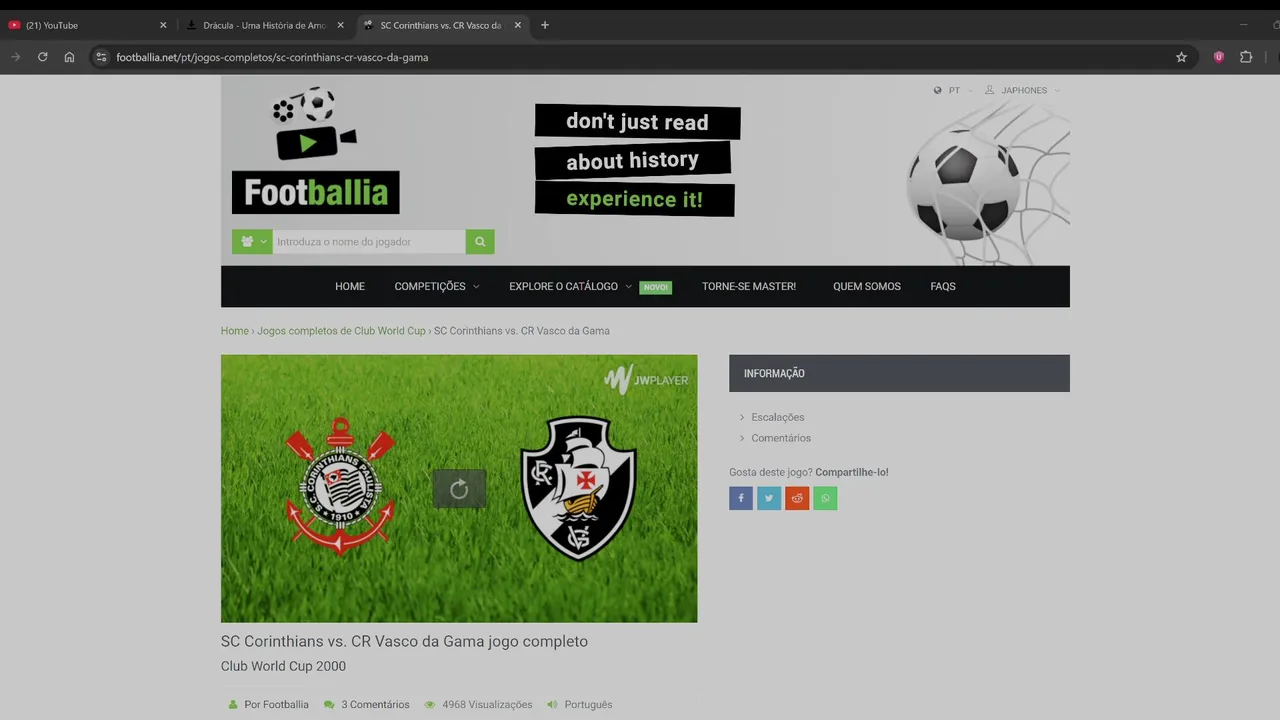Viewport: 1280px width, 720px height.
Task: Click the 4968 Visualizações text
Action: tap(487, 705)
